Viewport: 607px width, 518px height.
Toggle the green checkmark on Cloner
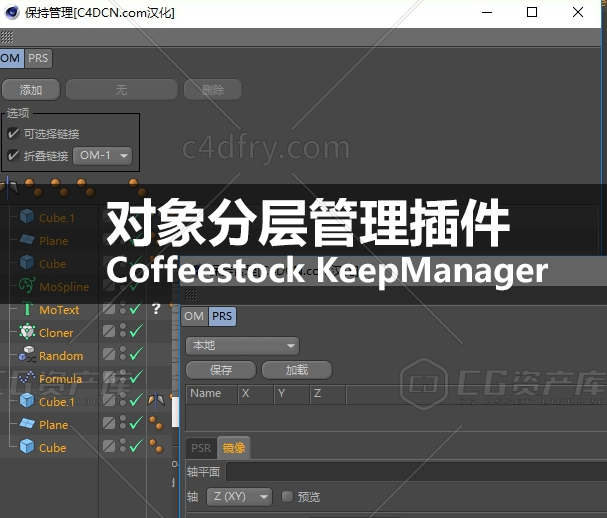click(136, 331)
